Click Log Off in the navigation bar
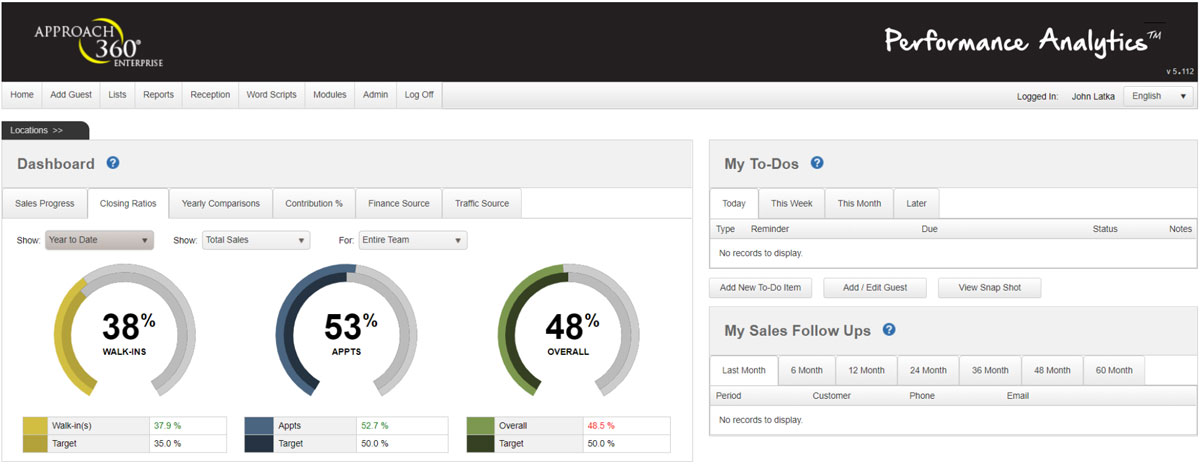This screenshot has height=467, width=1200. point(419,95)
